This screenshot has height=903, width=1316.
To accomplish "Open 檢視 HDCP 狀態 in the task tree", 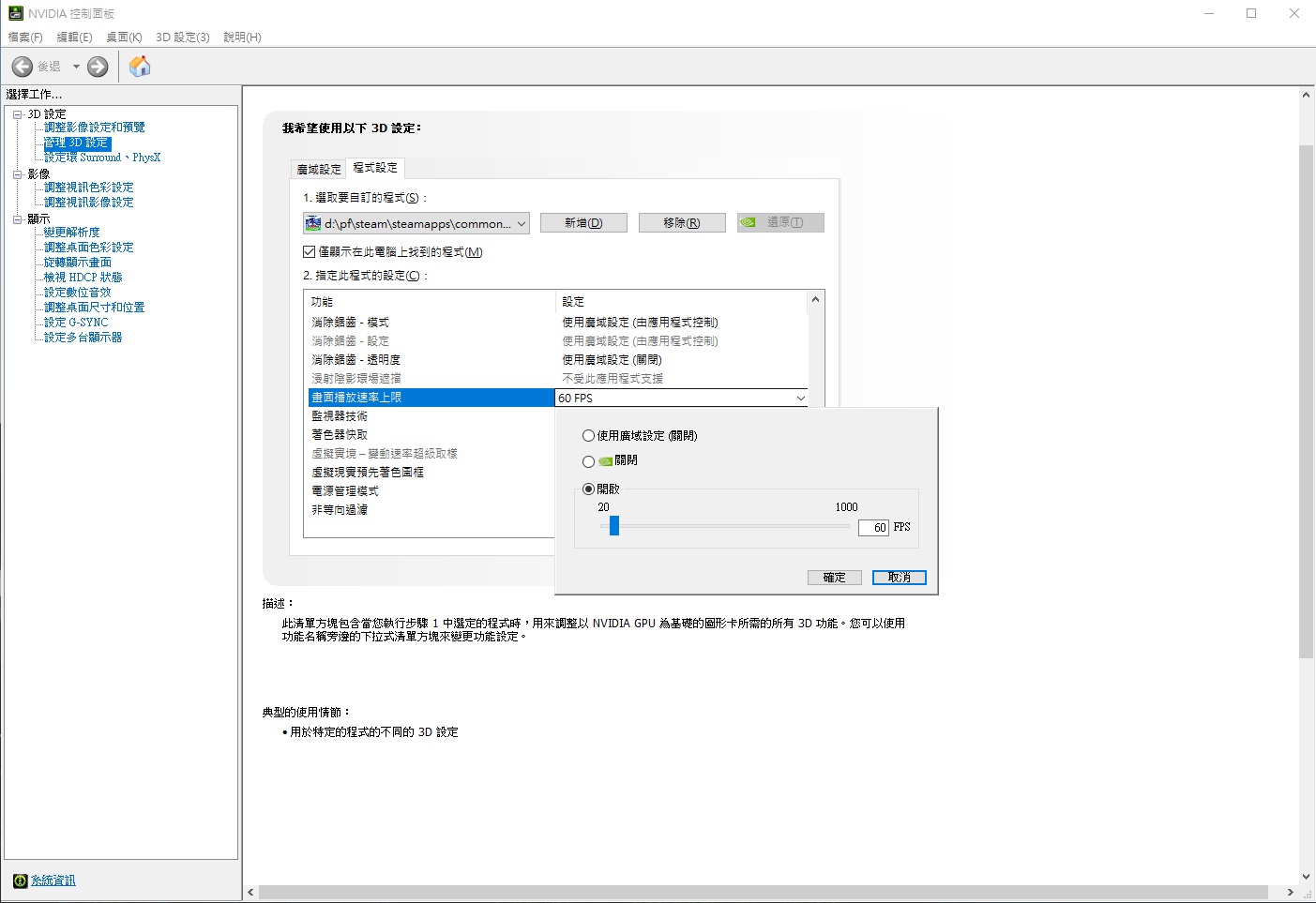I will click(x=83, y=278).
